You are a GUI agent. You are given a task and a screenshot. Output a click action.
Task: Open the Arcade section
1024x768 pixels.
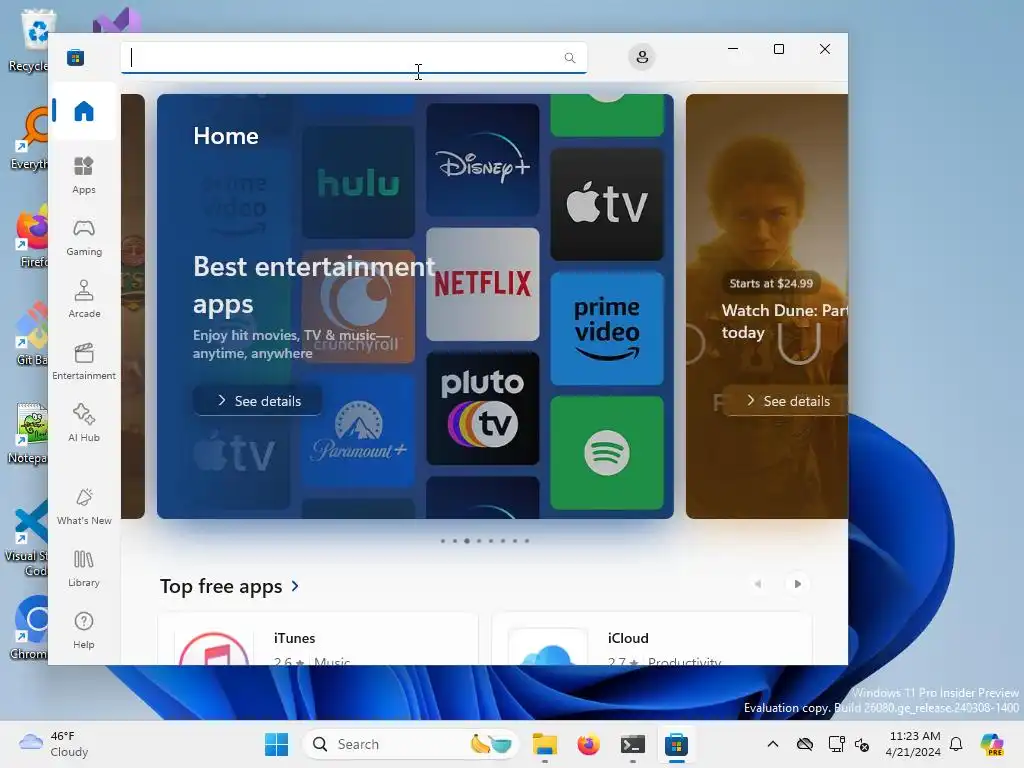pyautogui.click(x=84, y=299)
